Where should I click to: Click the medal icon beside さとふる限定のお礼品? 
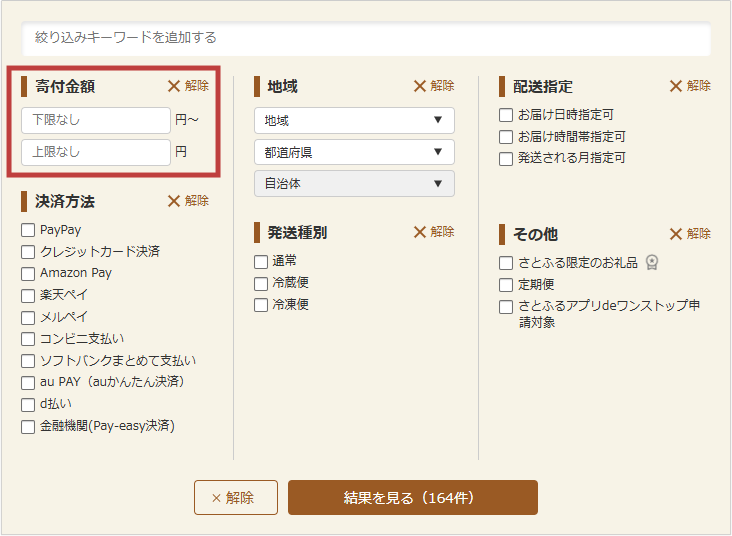(652, 263)
